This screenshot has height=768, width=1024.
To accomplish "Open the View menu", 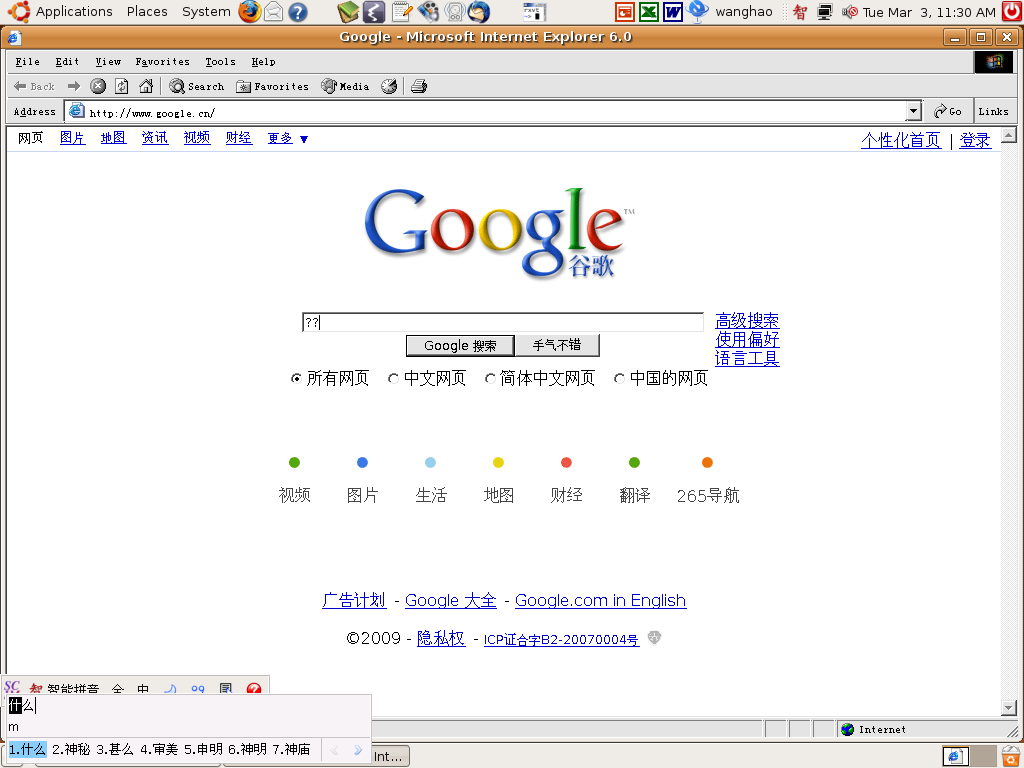I will (x=108, y=62).
